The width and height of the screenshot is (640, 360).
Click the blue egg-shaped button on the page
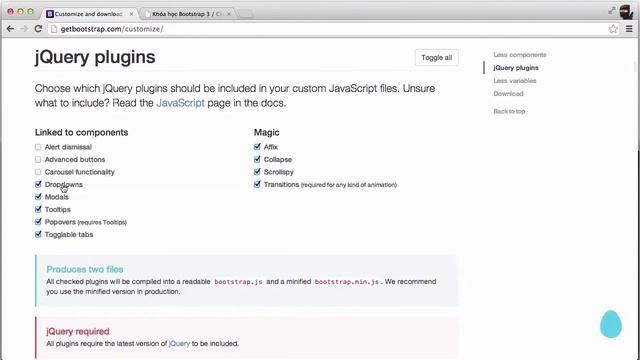611,324
